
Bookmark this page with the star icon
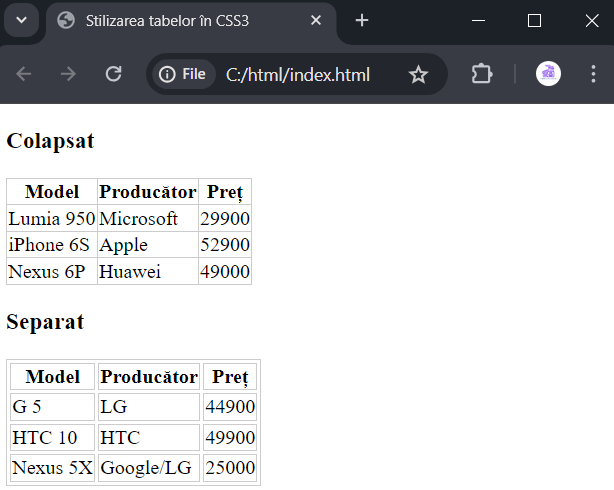click(x=418, y=74)
